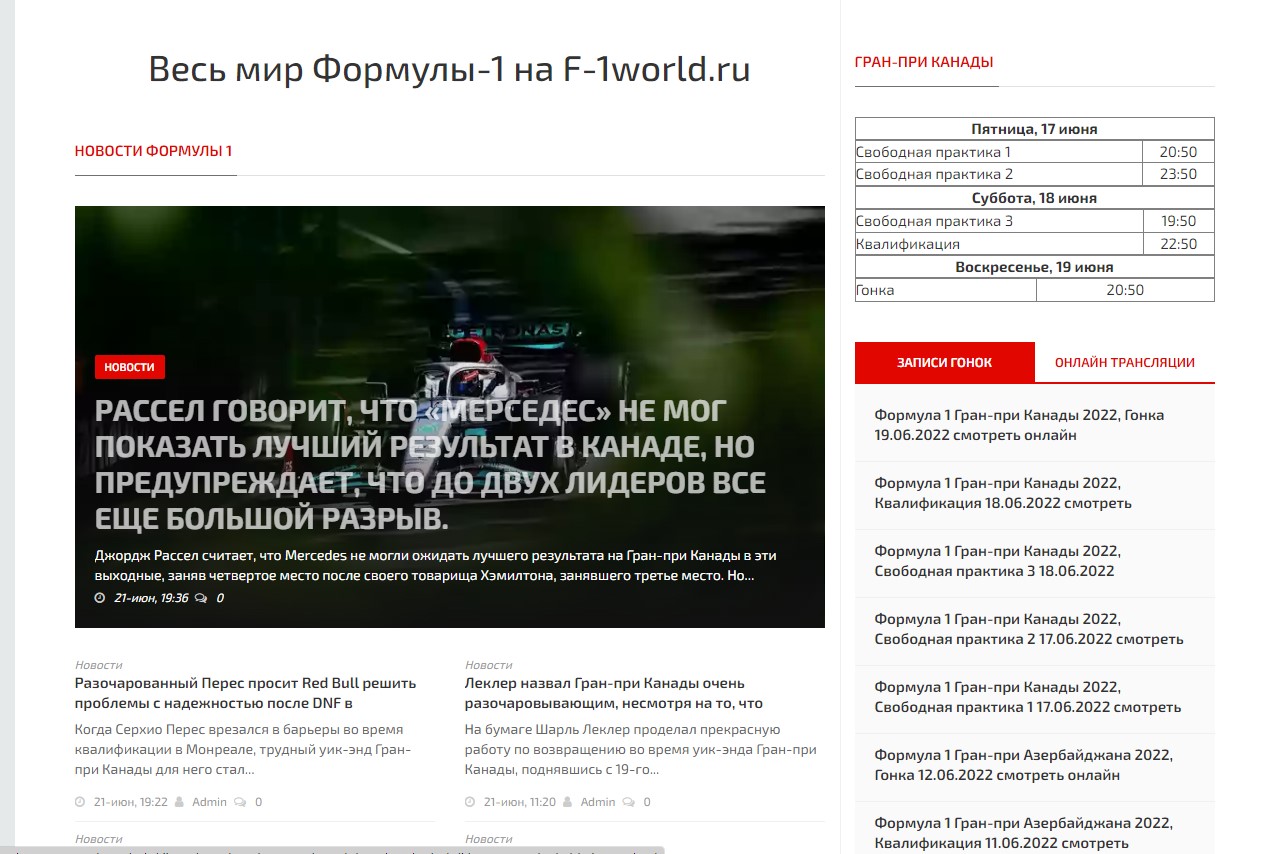Click the Новости category above the Леклер article
This screenshot has width=1272, height=854.
pos(489,665)
